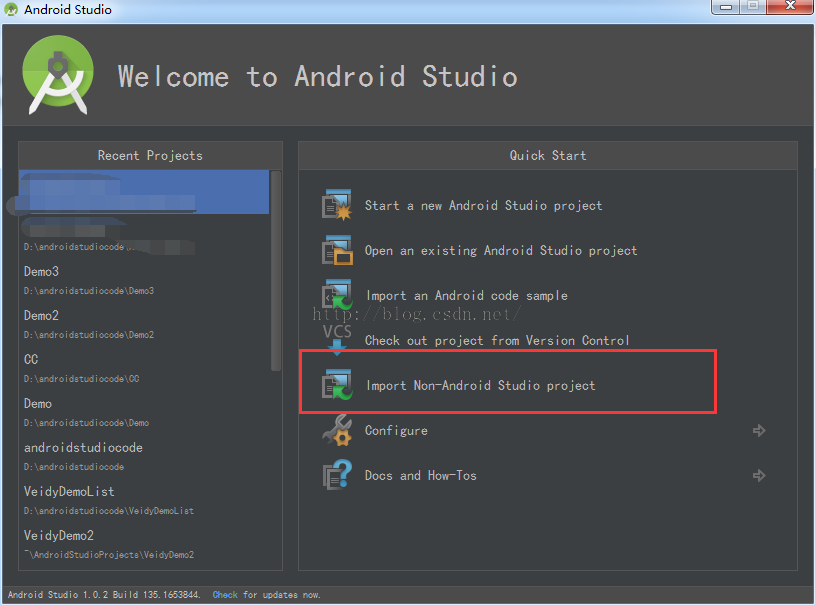The image size is (816, 606).
Task: Expand the Docs and How-Tos arrow
Action: click(x=759, y=475)
